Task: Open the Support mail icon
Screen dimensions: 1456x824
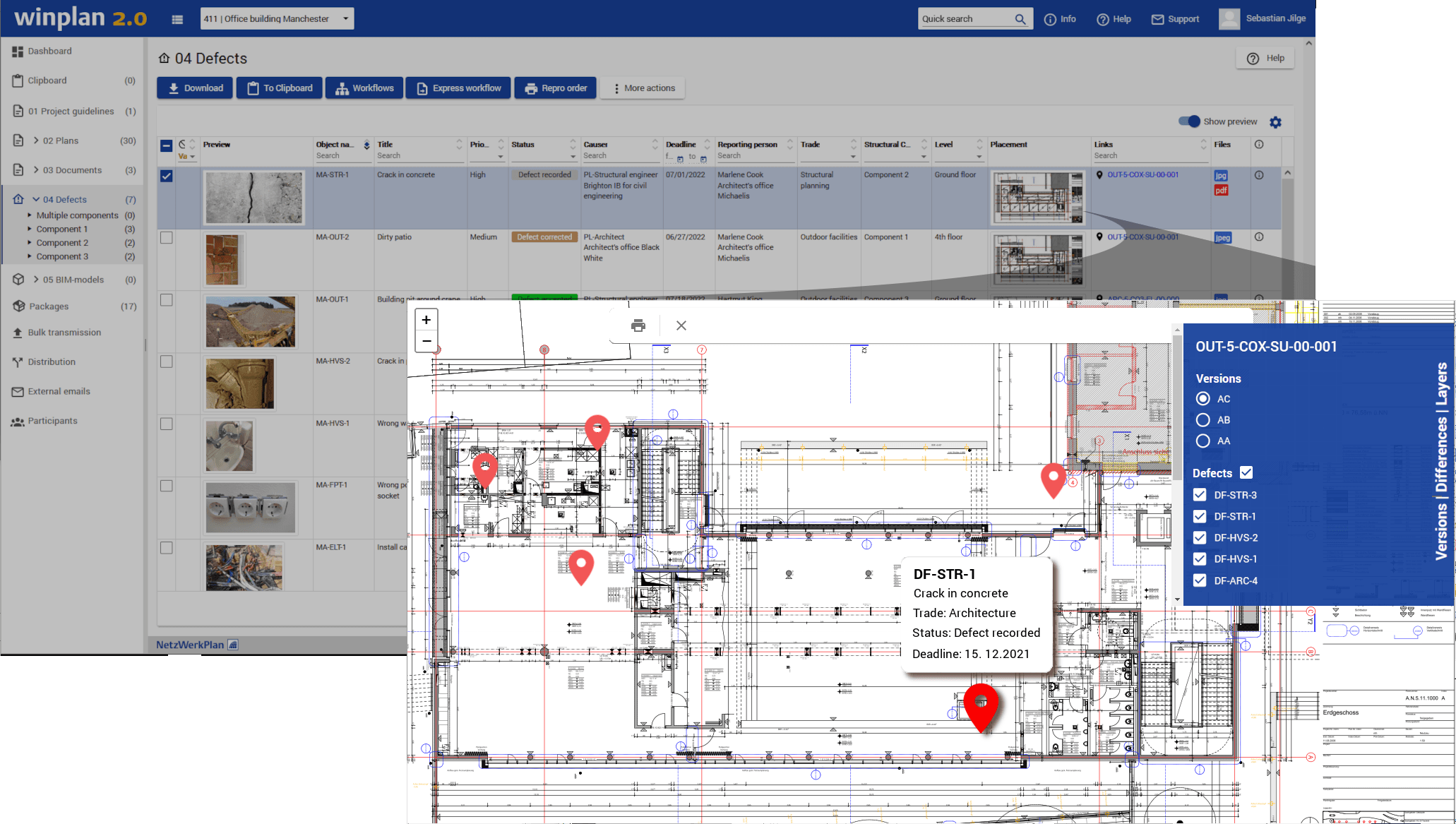Action: pos(1157,19)
